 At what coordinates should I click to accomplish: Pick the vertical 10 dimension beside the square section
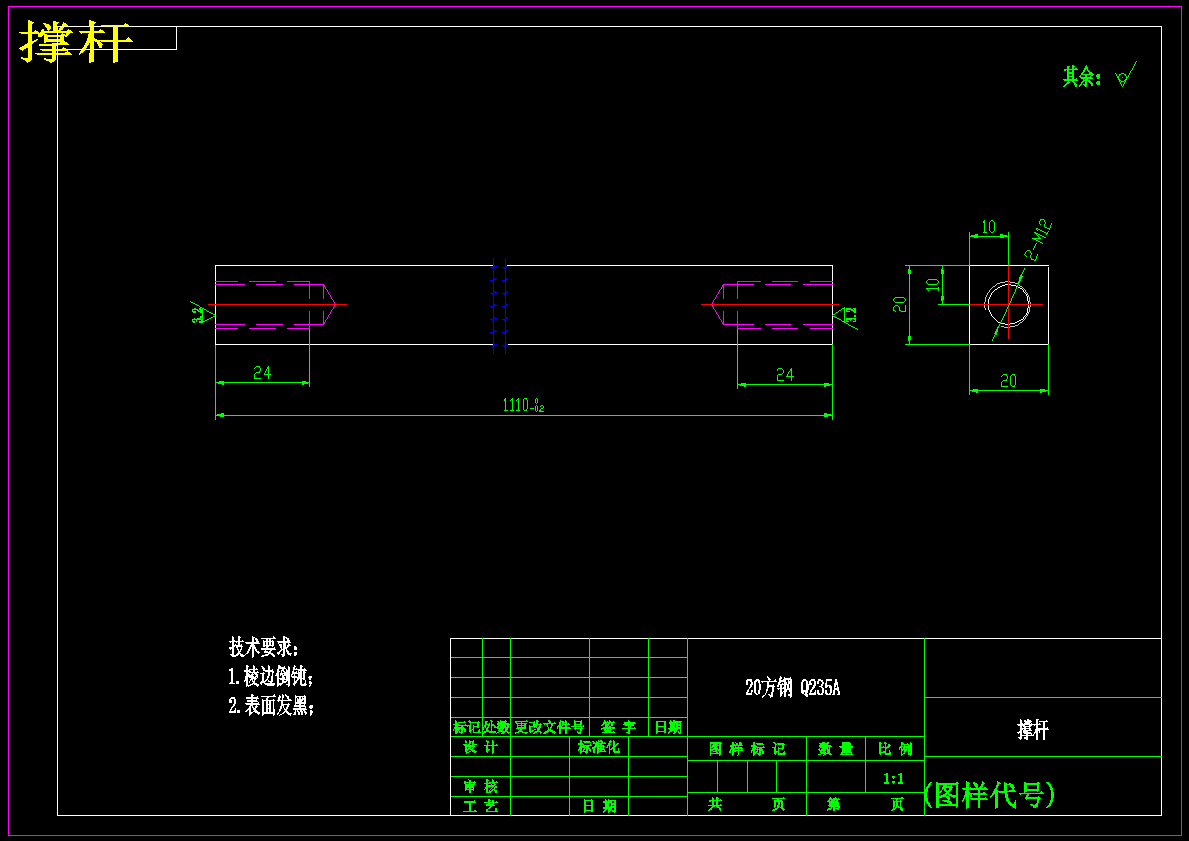click(x=934, y=284)
